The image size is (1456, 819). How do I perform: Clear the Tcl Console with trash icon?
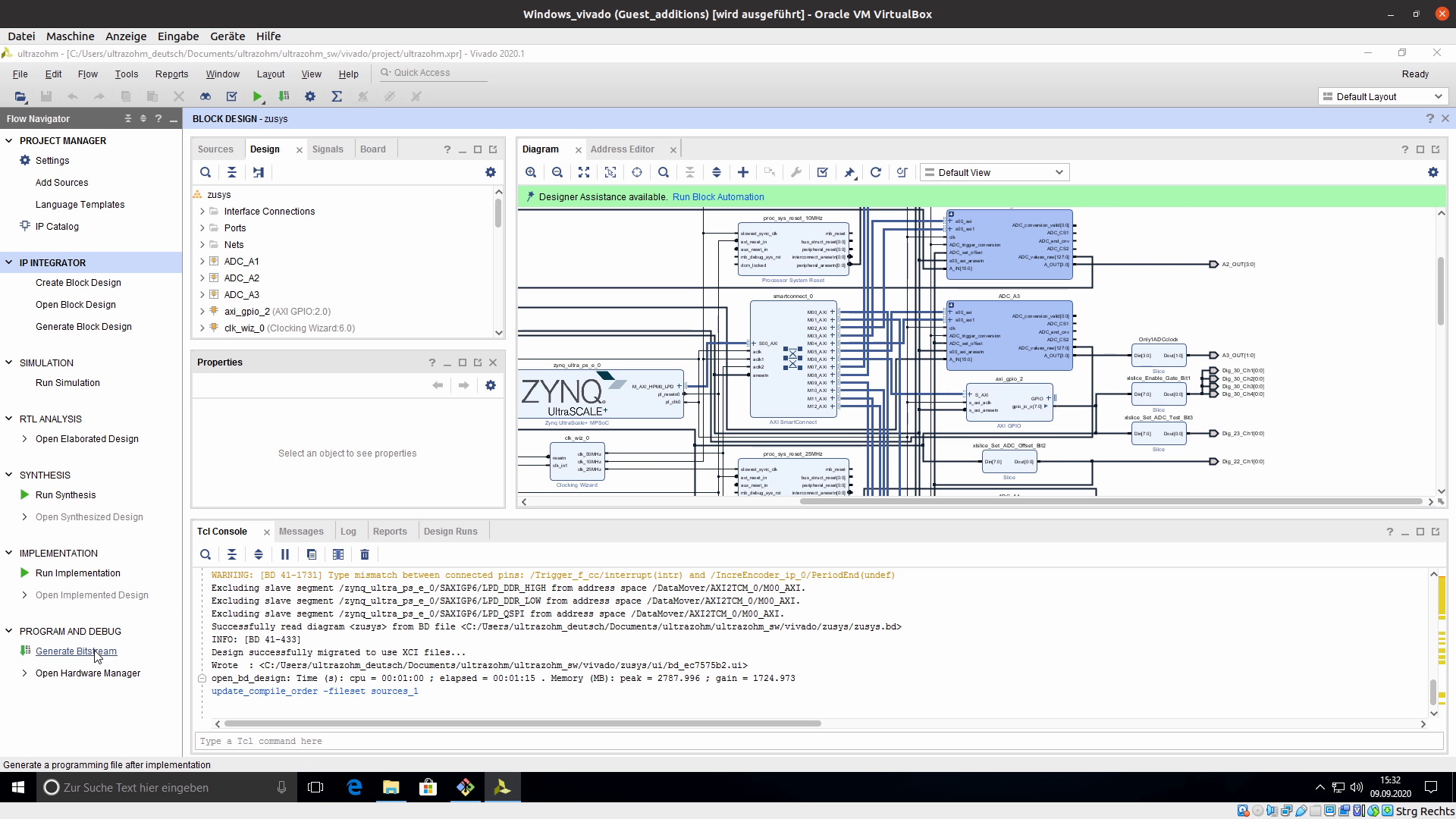coord(365,554)
